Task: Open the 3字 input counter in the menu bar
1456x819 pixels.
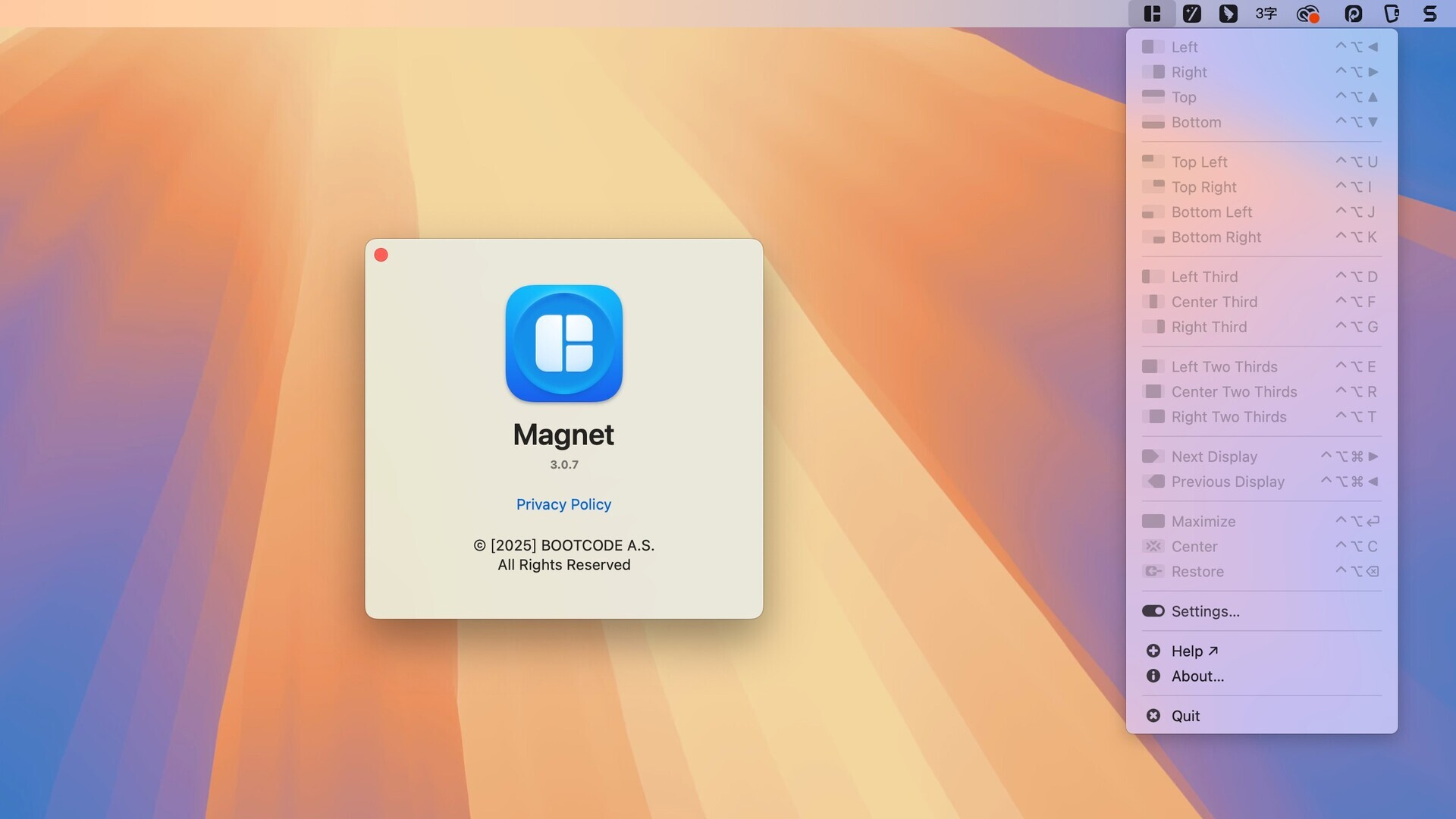Action: pos(1266,14)
